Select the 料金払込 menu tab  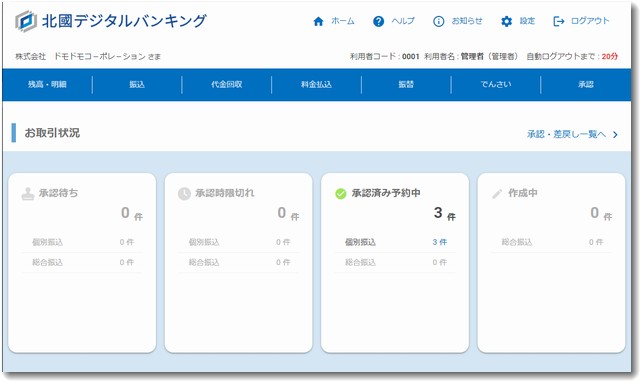(x=316, y=85)
